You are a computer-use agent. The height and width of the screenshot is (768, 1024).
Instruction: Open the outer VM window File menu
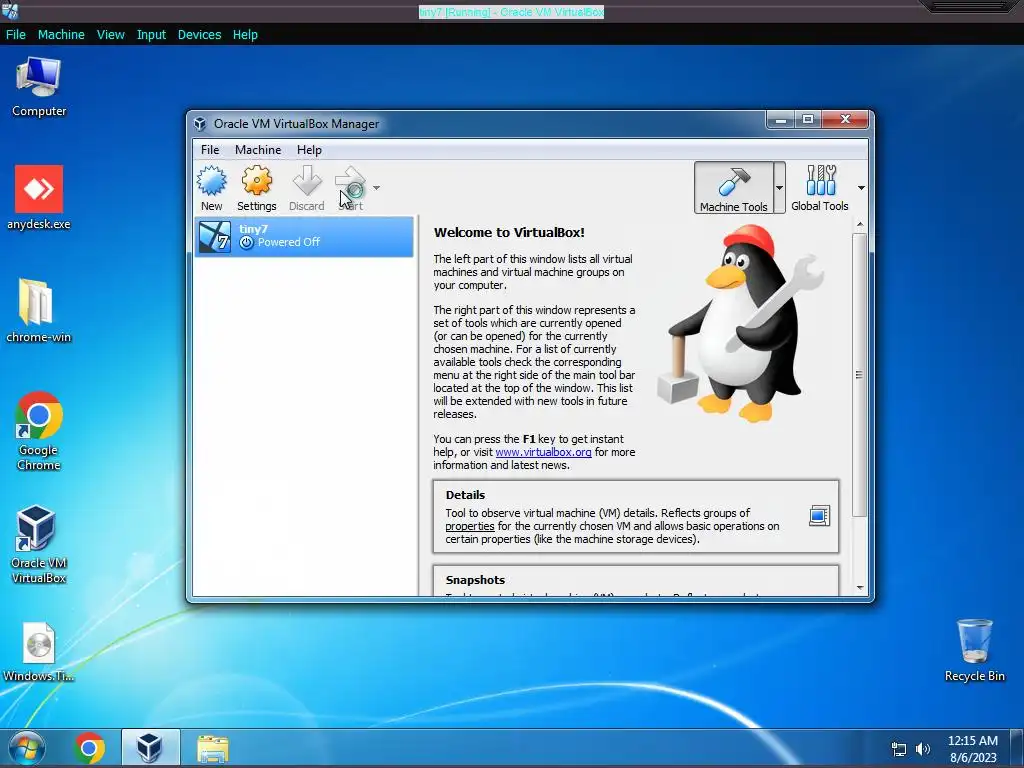coord(16,35)
